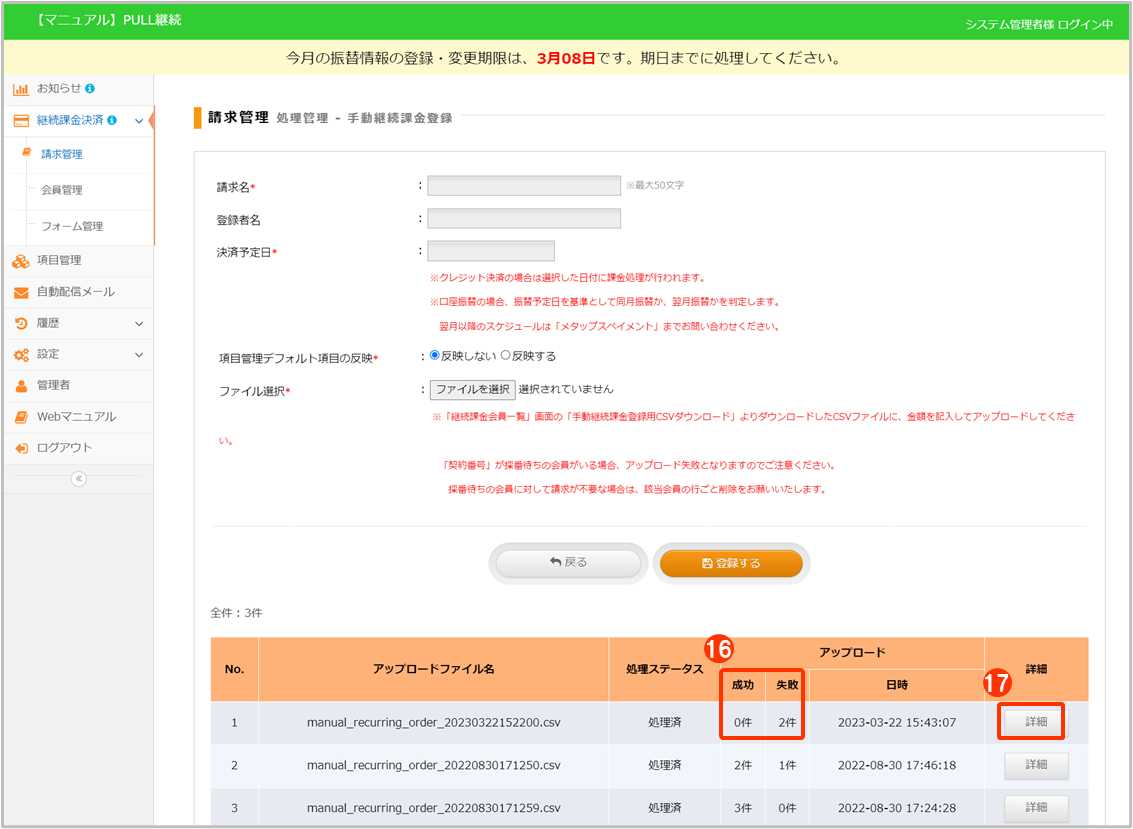Click the 自動配信メール envelope icon

pos(20,293)
